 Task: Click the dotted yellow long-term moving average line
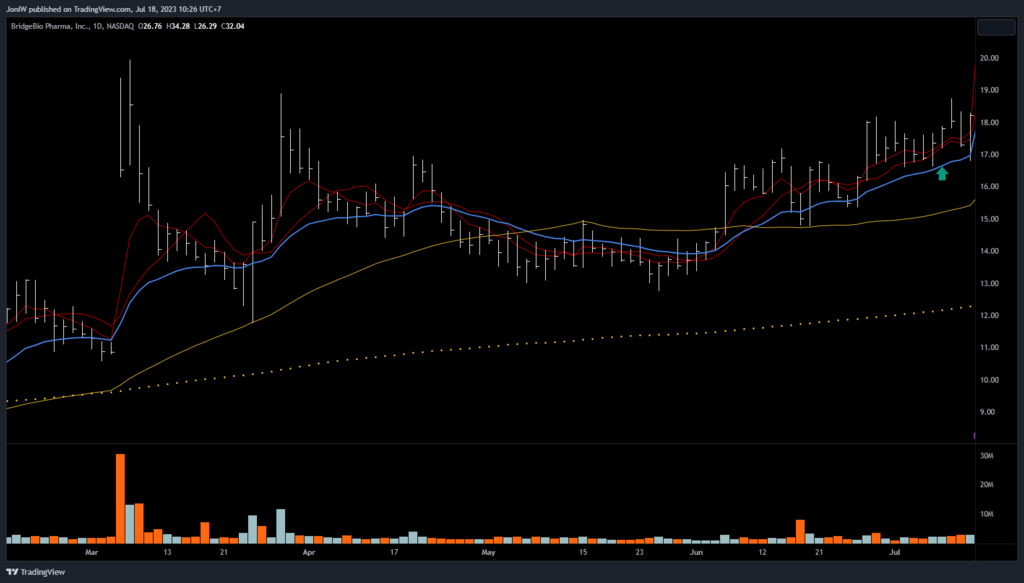[x=600, y=337]
